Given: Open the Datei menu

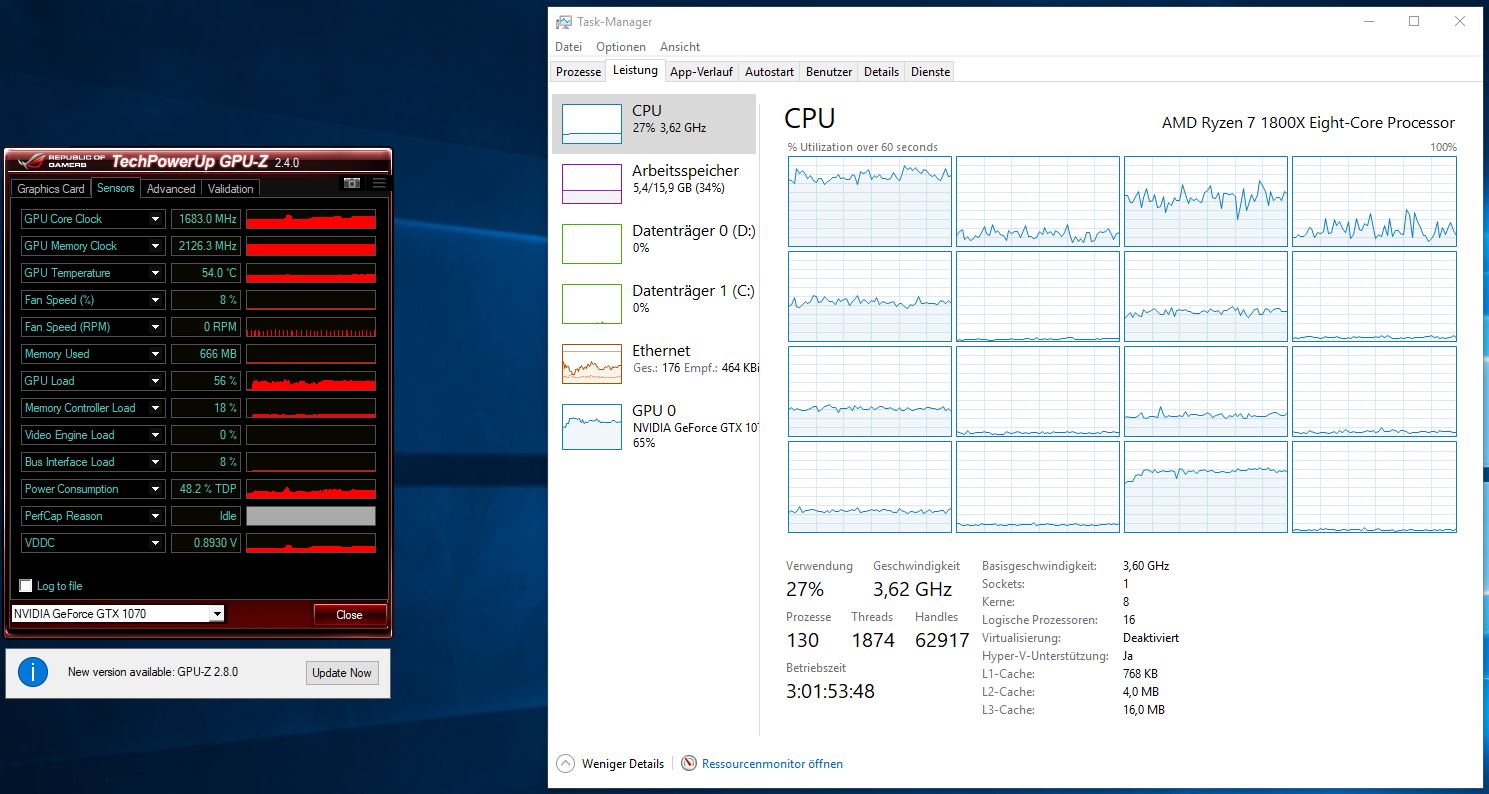Looking at the screenshot, I should pos(568,47).
